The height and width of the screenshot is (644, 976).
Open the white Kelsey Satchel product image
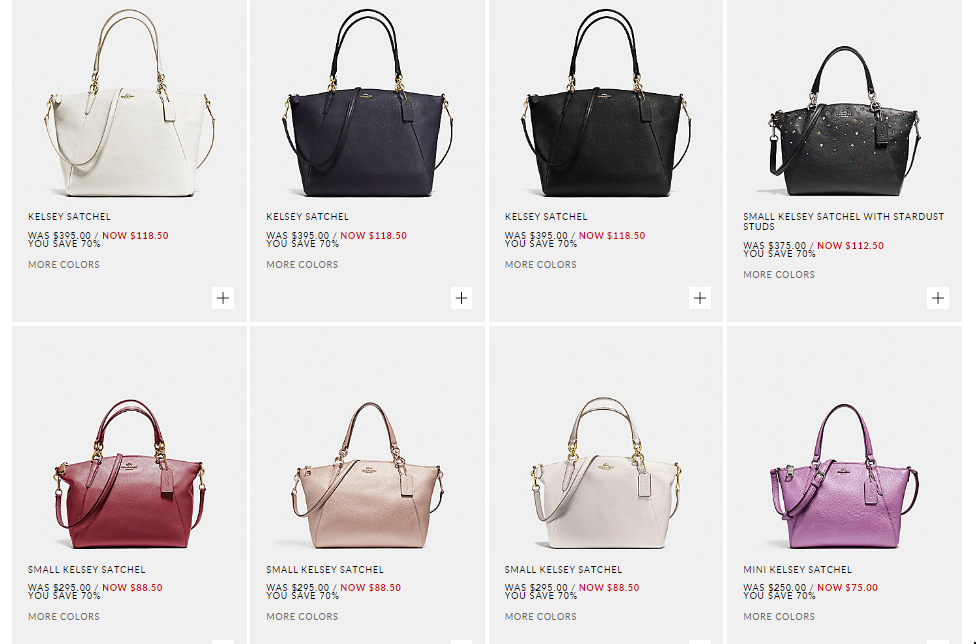[129, 103]
